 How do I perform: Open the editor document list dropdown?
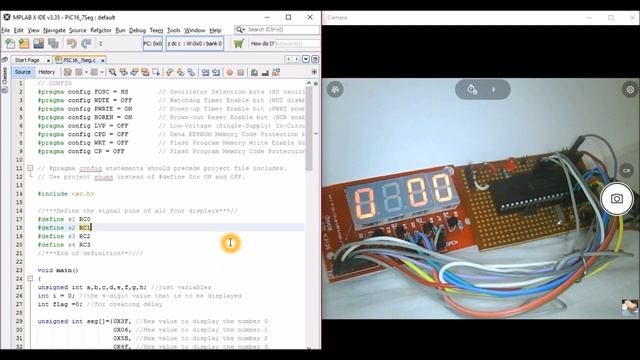306,60
